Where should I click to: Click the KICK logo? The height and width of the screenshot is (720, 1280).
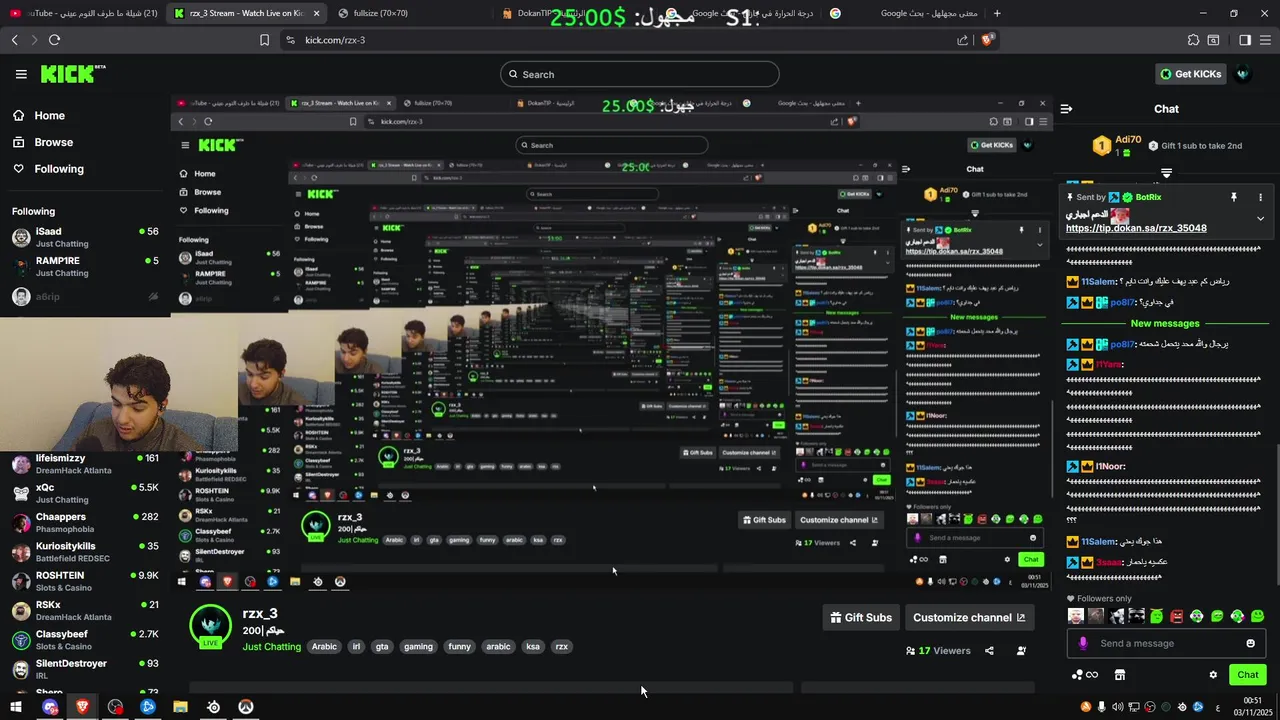tap(72, 74)
